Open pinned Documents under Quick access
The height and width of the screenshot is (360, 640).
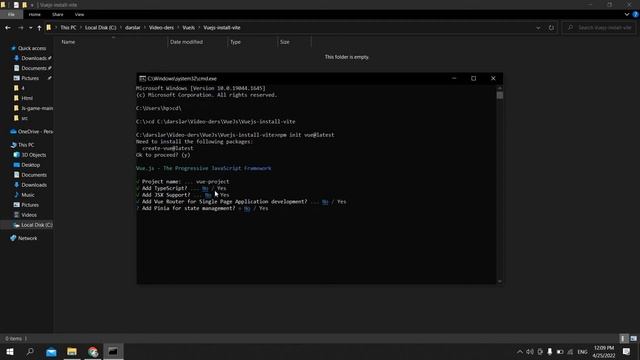click(33, 68)
